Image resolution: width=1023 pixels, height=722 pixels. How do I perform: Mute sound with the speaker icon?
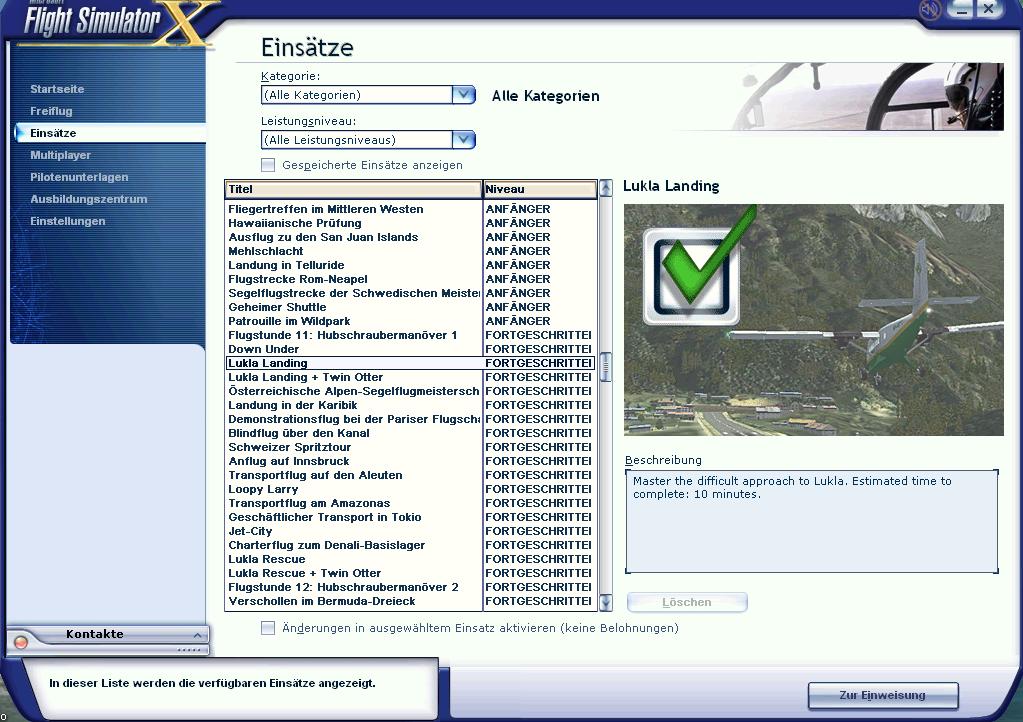pyautogui.click(x=929, y=9)
